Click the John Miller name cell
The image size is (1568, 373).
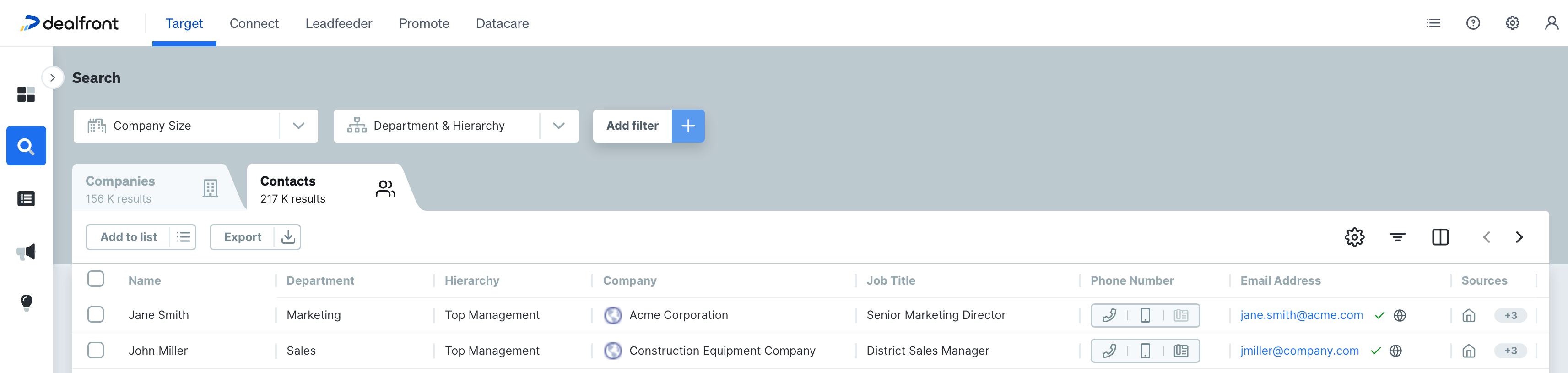tap(157, 351)
